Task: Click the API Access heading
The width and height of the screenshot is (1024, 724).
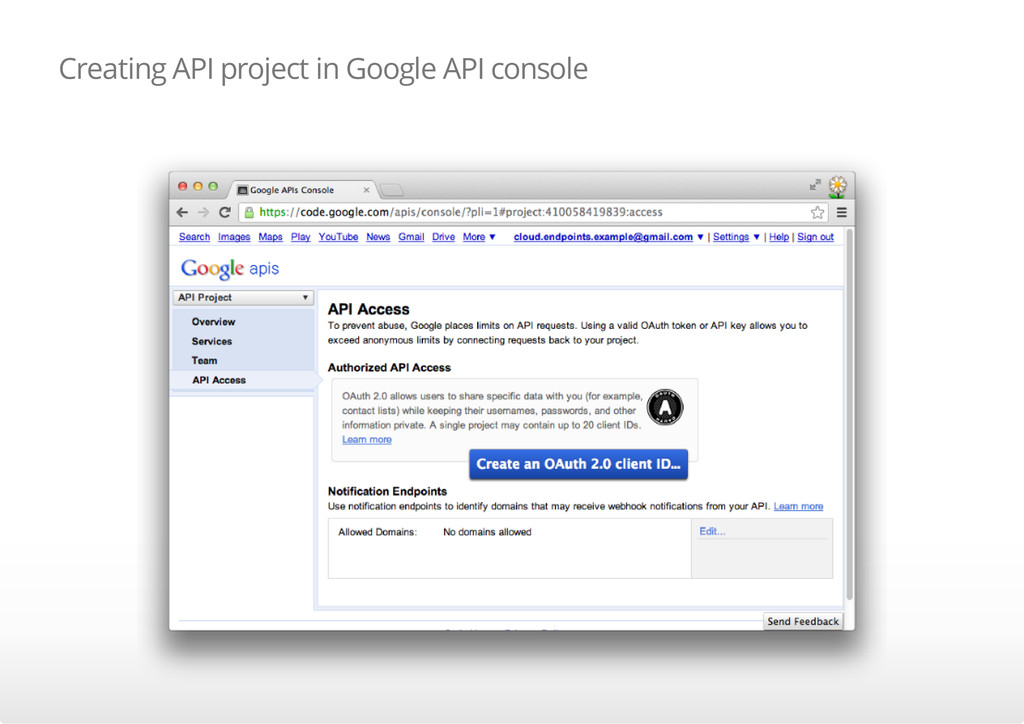Action: (x=368, y=309)
